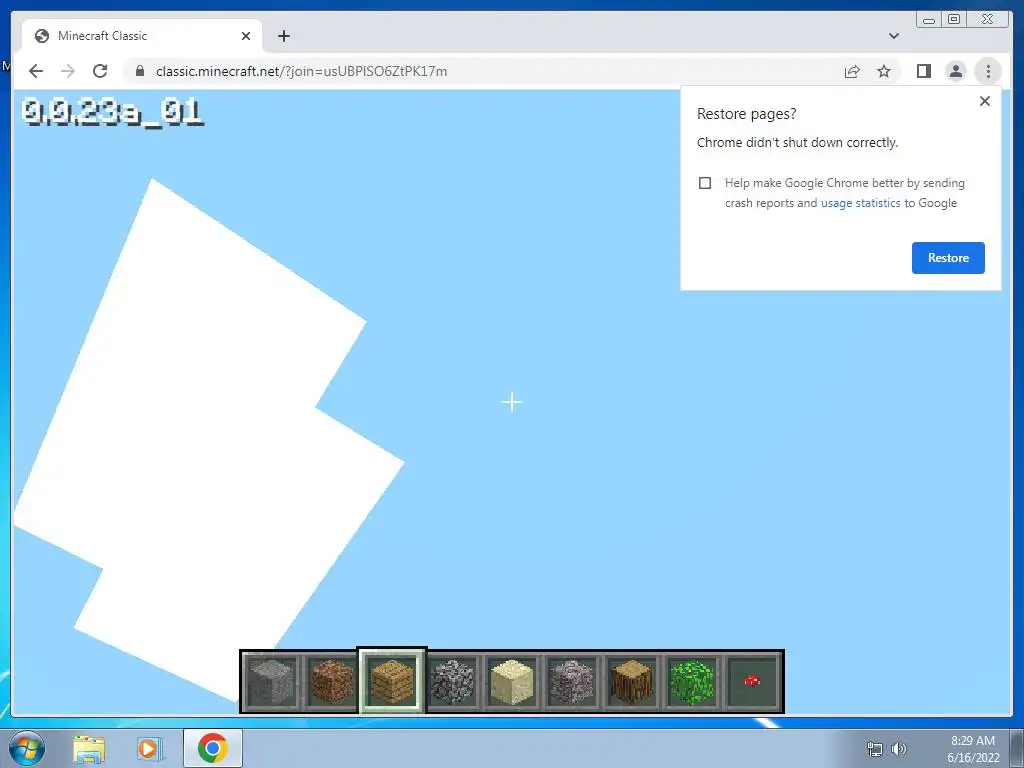This screenshot has width=1024, height=768.
Task: Open Chrome profile avatar menu
Action: click(x=955, y=71)
